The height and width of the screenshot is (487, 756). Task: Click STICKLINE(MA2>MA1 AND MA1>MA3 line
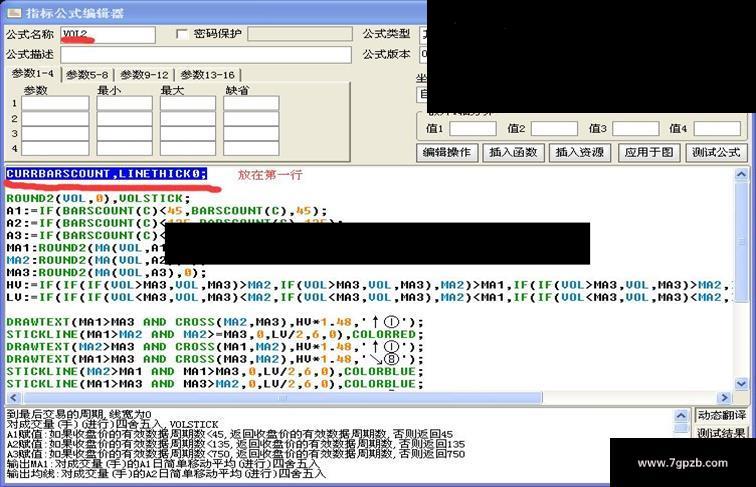tap(215, 372)
